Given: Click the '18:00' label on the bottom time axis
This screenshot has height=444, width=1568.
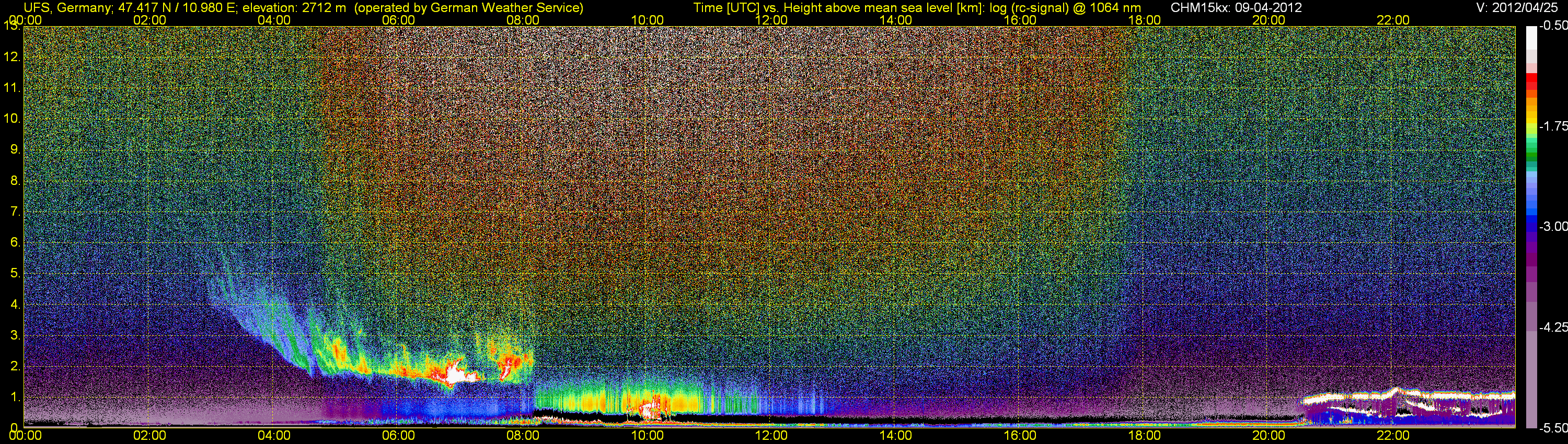Looking at the screenshot, I should pyautogui.click(x=1144, y=436).
